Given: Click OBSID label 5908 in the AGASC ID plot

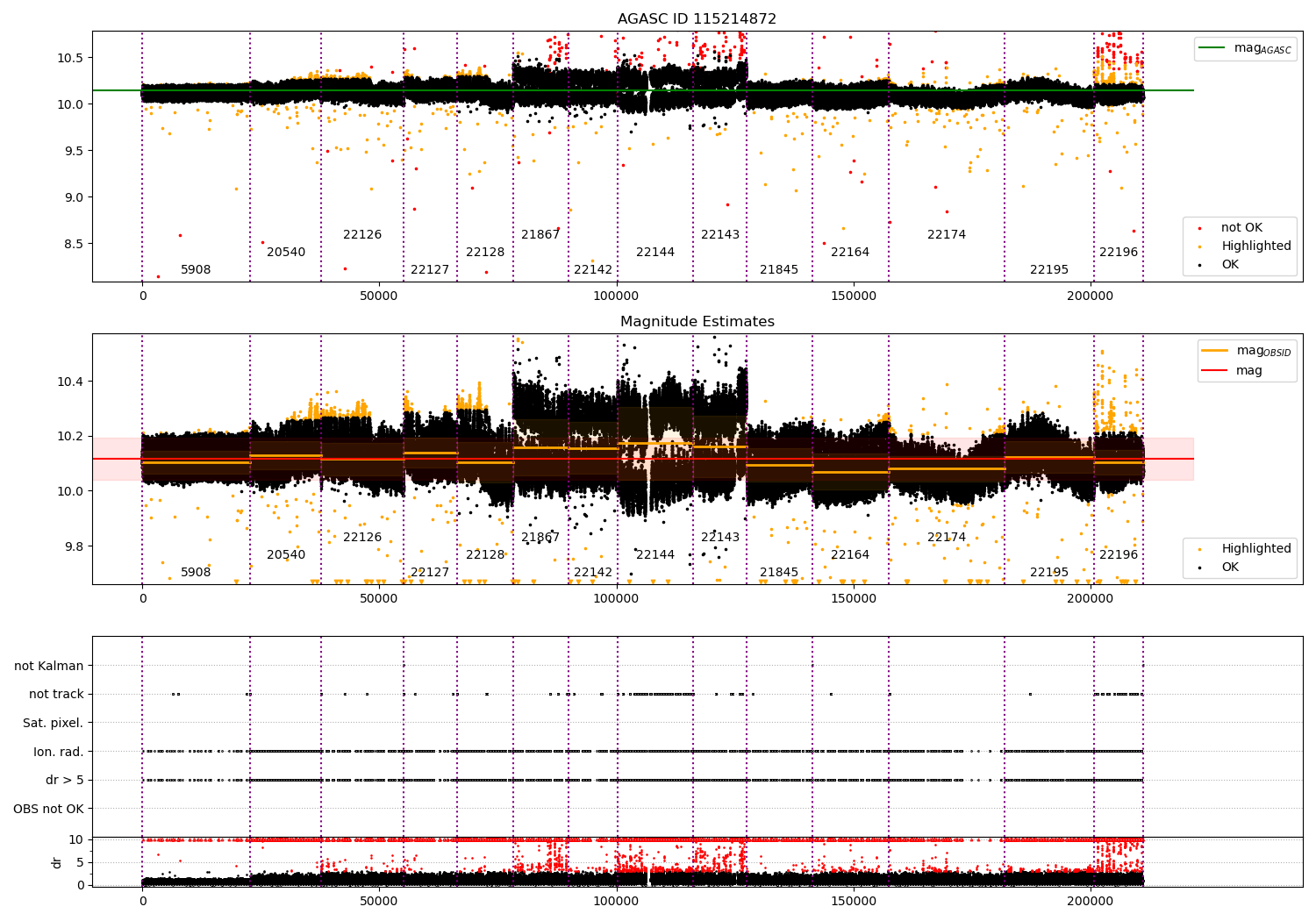Looking at the screenshot, I should click(196, 270).
